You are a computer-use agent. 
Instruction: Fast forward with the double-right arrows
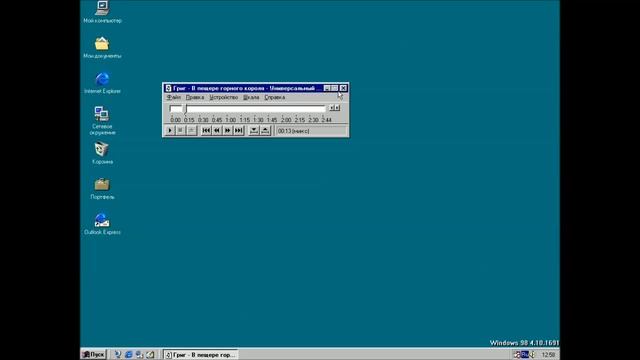(x=227, y=131)
